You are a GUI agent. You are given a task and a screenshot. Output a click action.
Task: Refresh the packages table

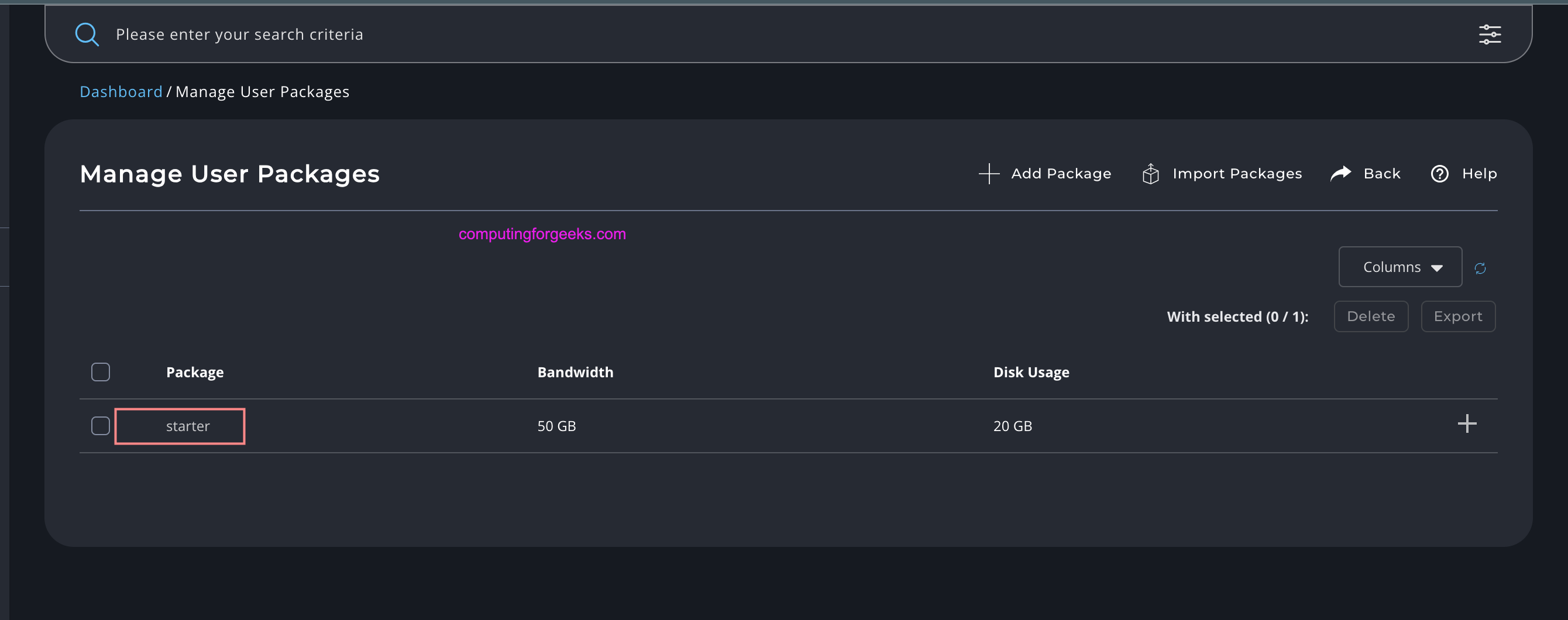click(1480, 268)
